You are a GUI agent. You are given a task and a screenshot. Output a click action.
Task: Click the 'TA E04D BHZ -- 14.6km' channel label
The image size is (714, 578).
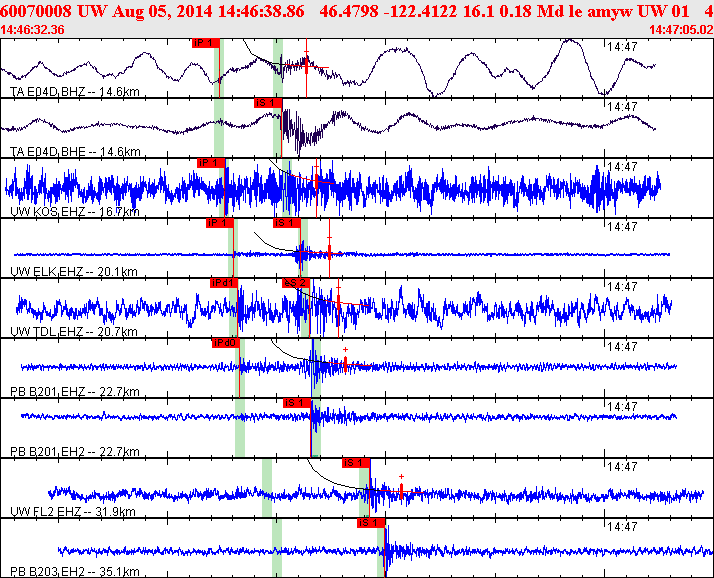[x=75, y=92]
